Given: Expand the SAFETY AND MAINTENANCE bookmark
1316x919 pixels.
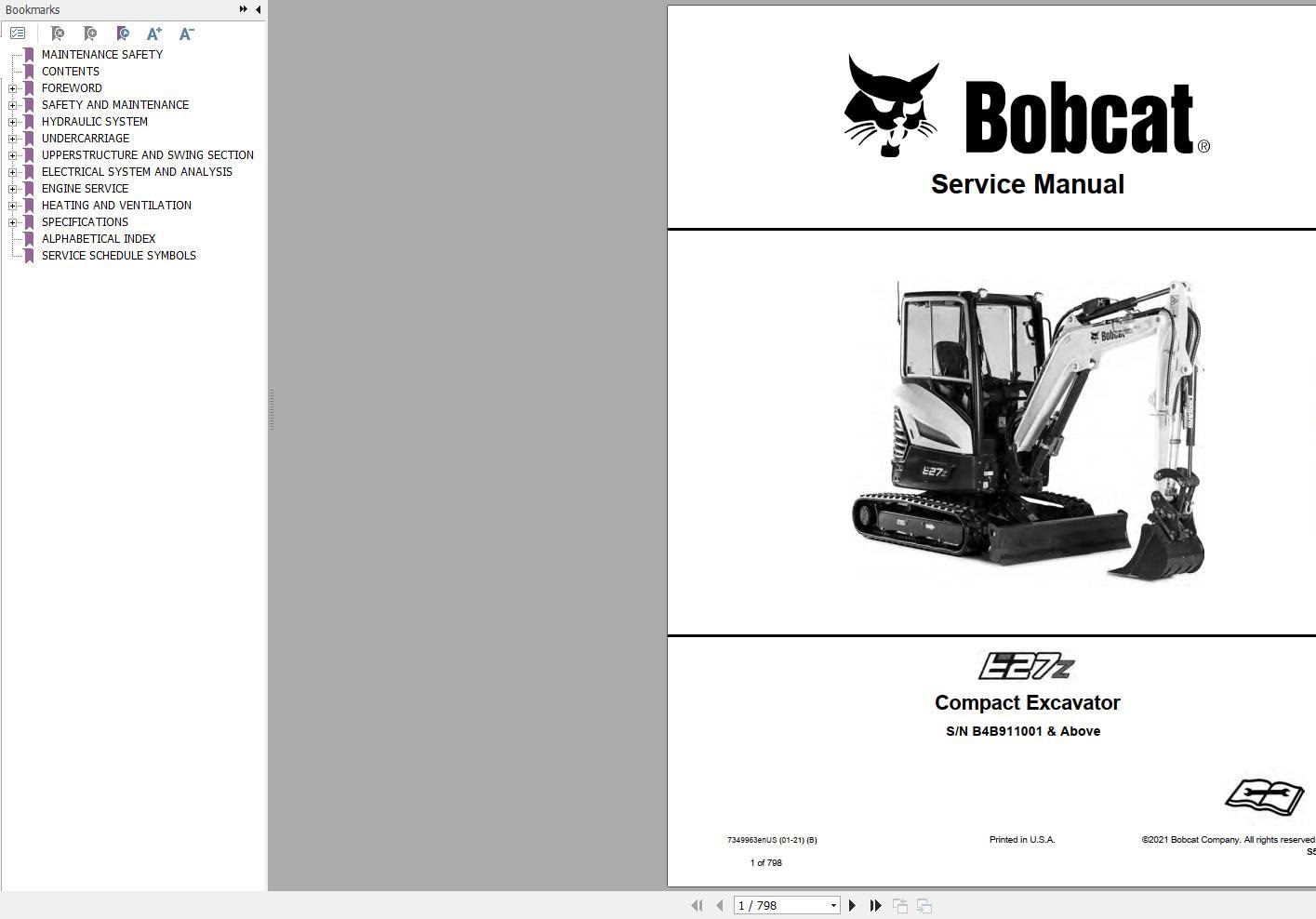Looking at the screenshot, I should tap(12, 105).
